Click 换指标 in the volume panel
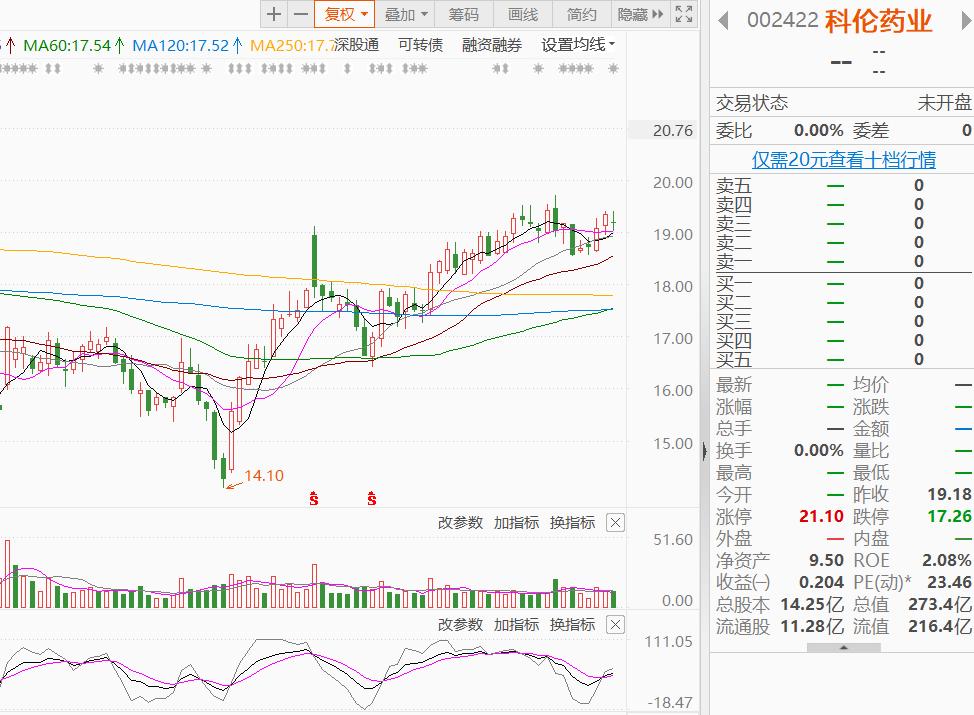 click(x=572, y=522)
